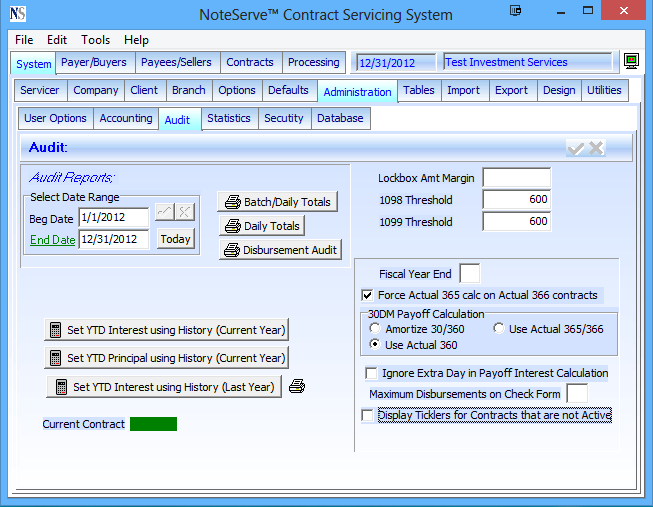
Task: Open the Company tab
Action: point(96,90)
